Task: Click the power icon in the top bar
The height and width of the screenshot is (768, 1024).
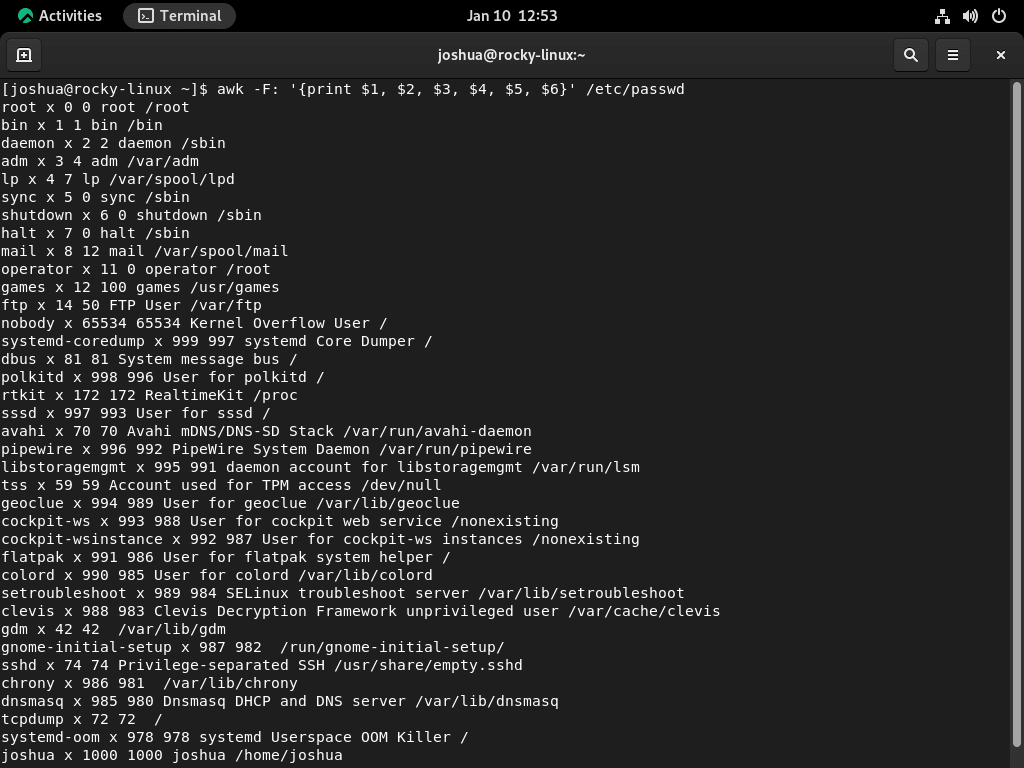Action: [x=997, y=15]
